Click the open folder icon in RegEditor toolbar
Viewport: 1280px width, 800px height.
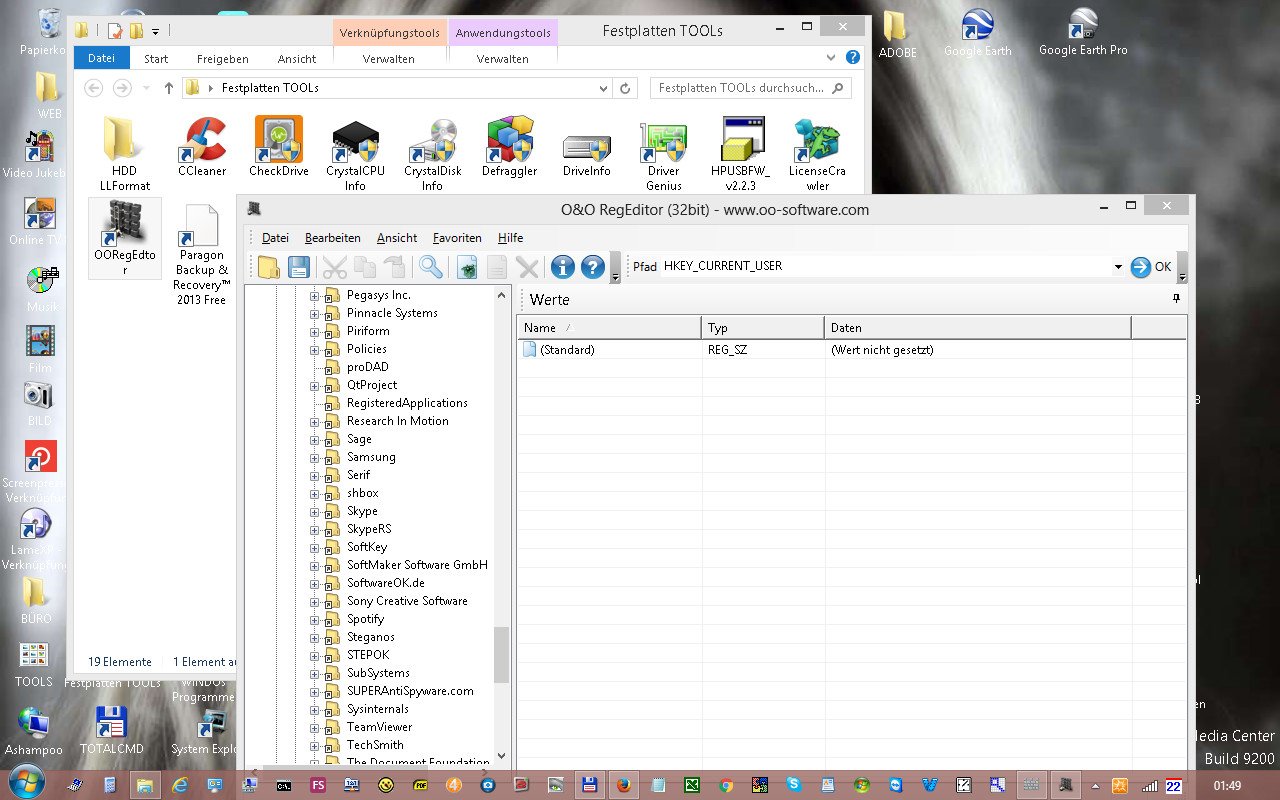click(x=269, y=267)
